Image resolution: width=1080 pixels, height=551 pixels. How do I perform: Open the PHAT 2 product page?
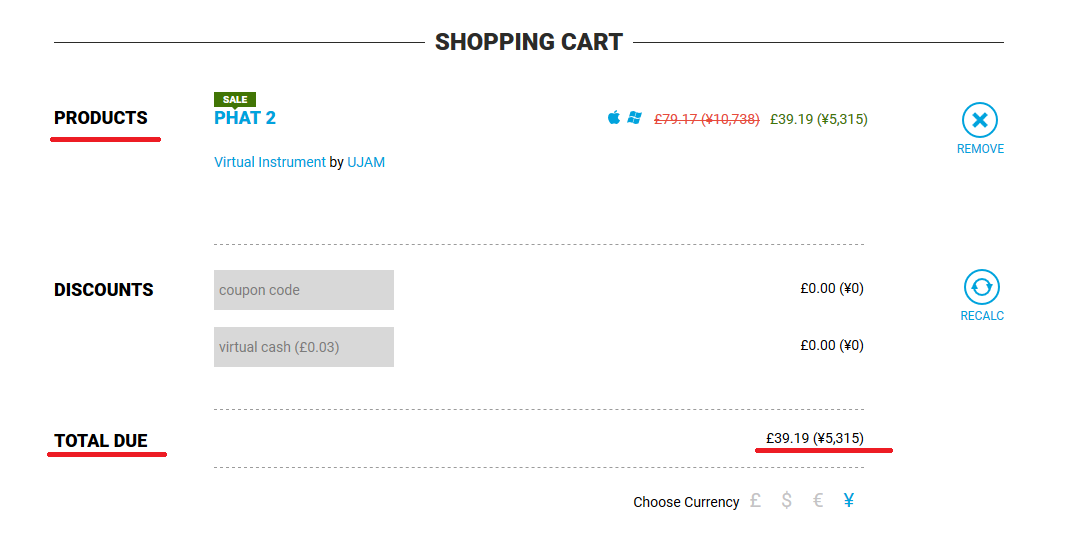click(245, 118)
